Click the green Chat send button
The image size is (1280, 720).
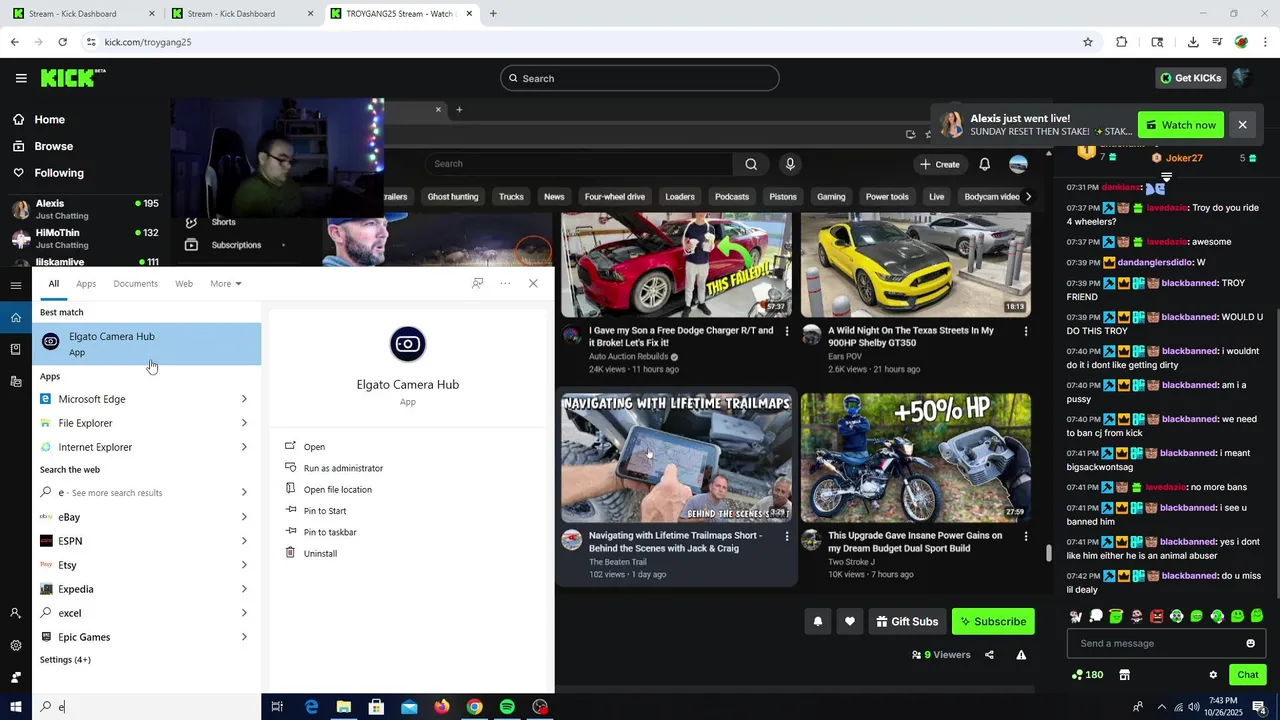tap(1247, 675)
